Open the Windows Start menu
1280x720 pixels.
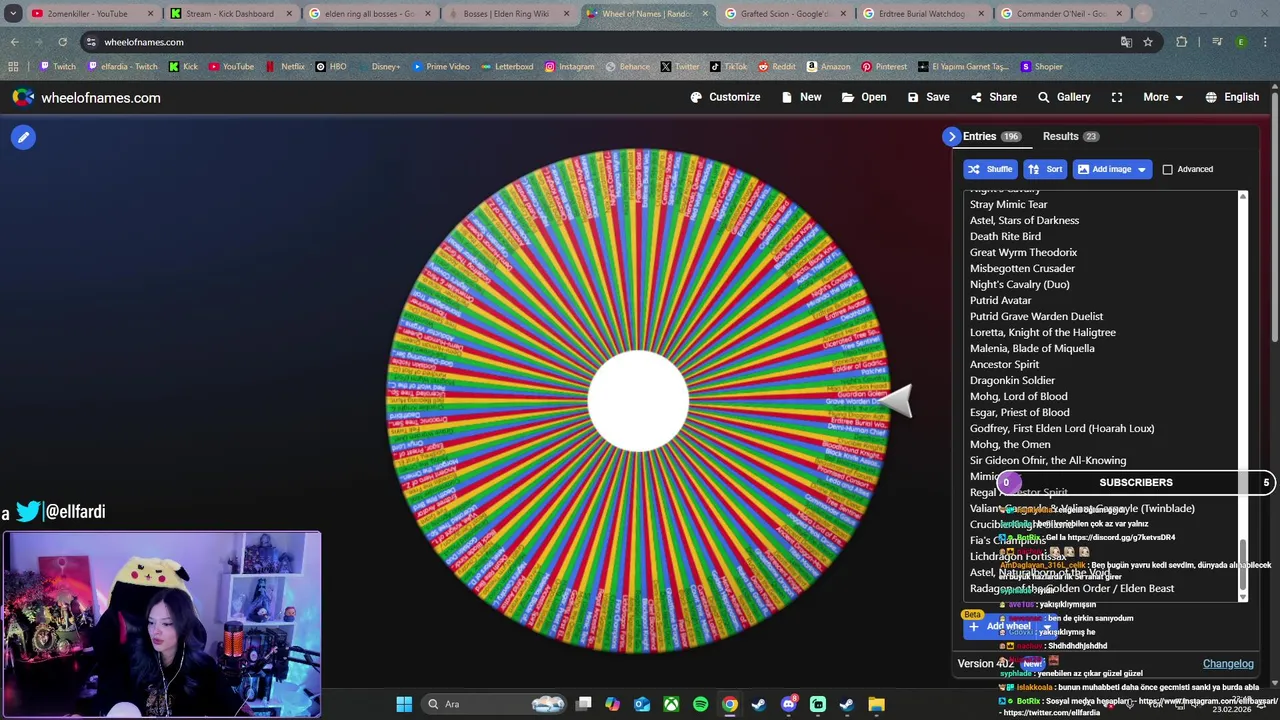point(404,704)
